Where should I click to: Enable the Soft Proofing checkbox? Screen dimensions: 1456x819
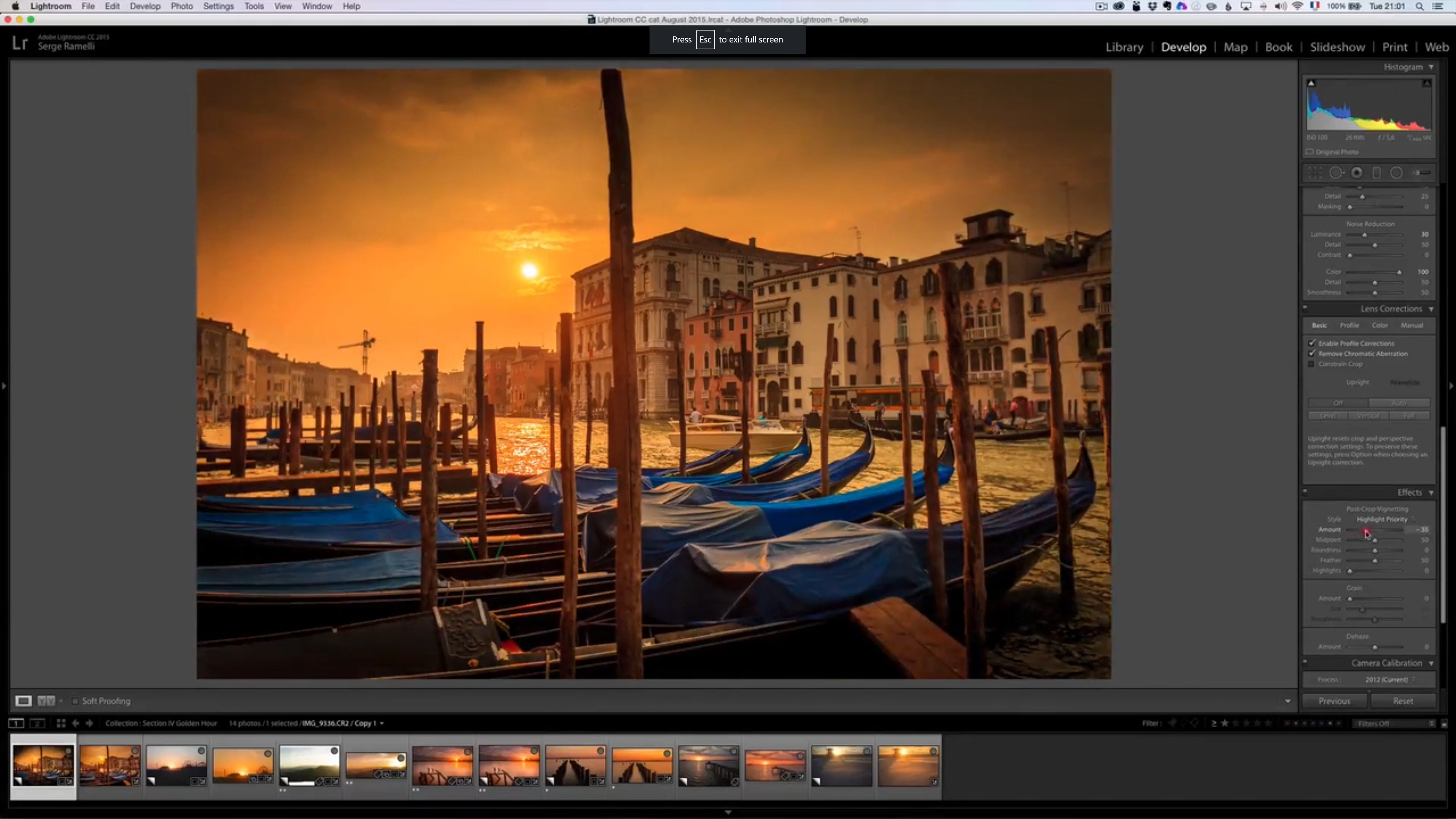click(x=75, y=701)
